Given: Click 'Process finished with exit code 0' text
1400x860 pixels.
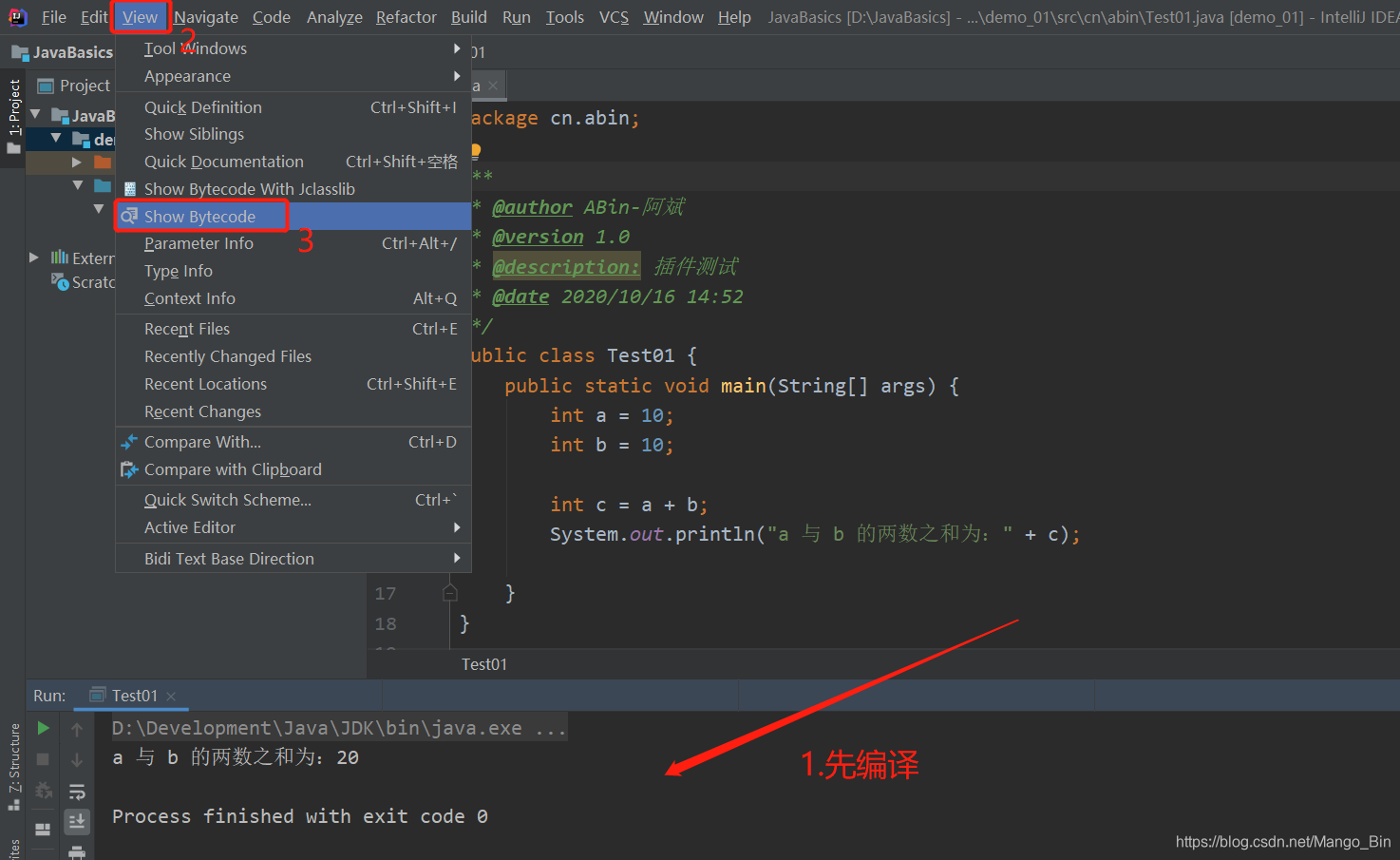Looking at the screenshot, I should point(300,816).
